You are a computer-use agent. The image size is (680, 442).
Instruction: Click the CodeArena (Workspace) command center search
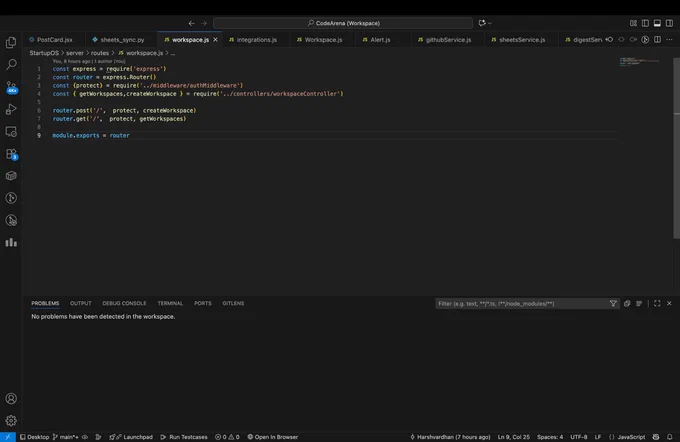point(343,23)
